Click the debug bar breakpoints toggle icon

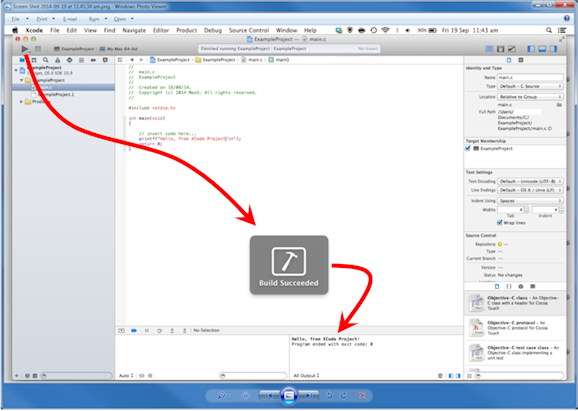(134, 331)
